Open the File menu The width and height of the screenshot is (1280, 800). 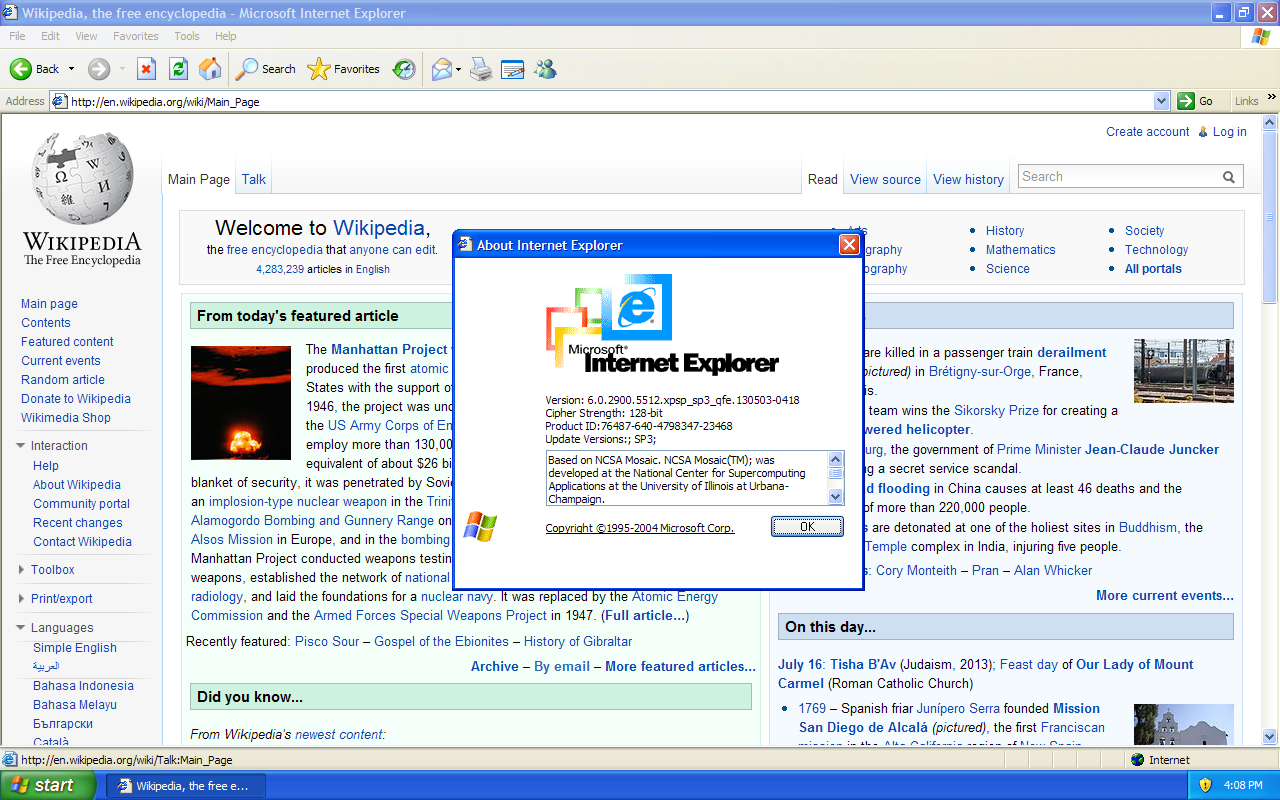[x=17, y=36]
